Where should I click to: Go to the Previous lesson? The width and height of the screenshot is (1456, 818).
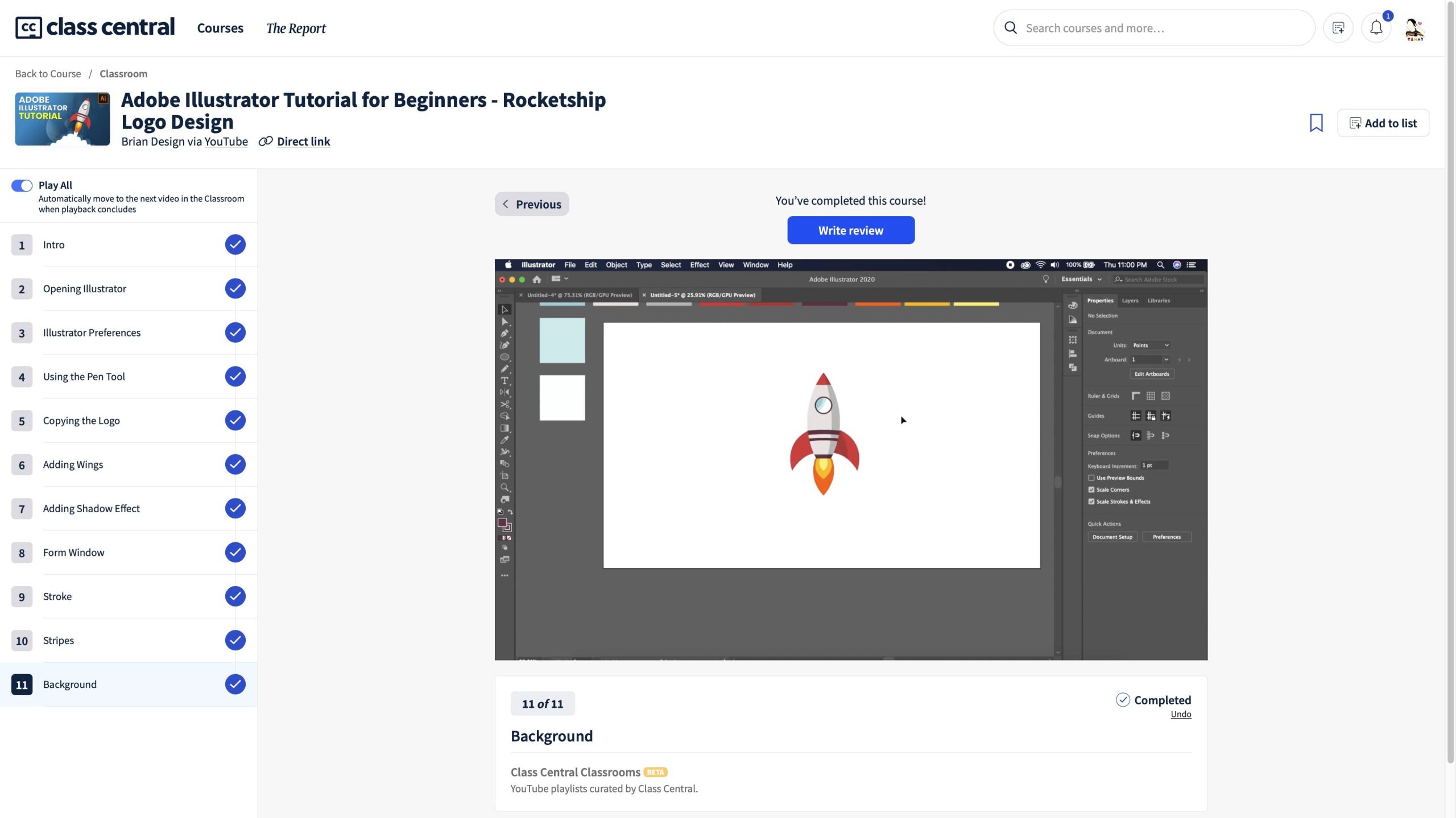(531, 204)
